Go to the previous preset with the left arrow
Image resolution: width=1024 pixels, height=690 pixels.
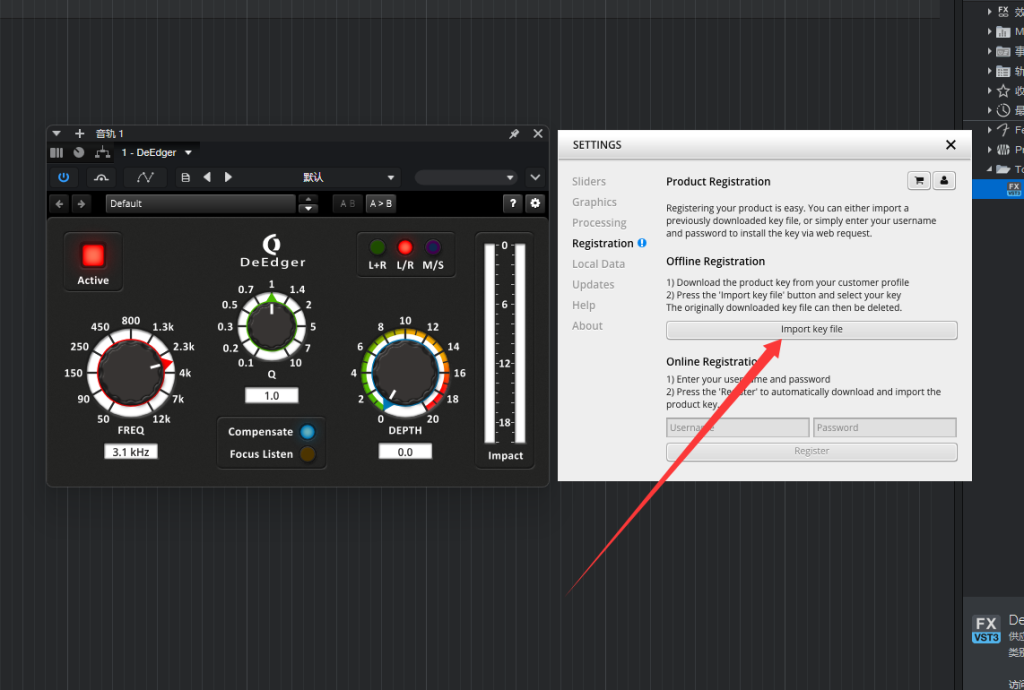click(x=59, y=204)
